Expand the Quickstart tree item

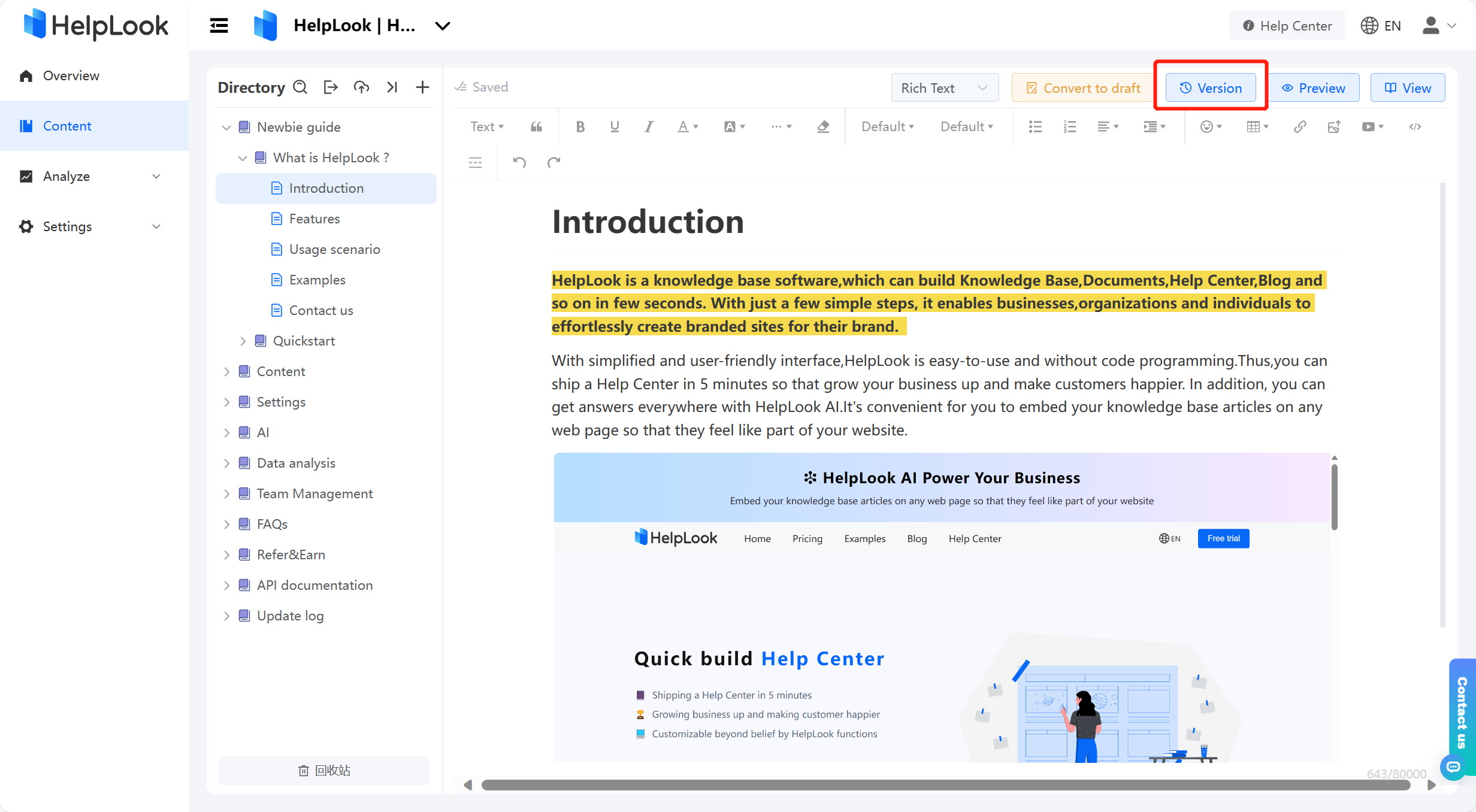243,341
